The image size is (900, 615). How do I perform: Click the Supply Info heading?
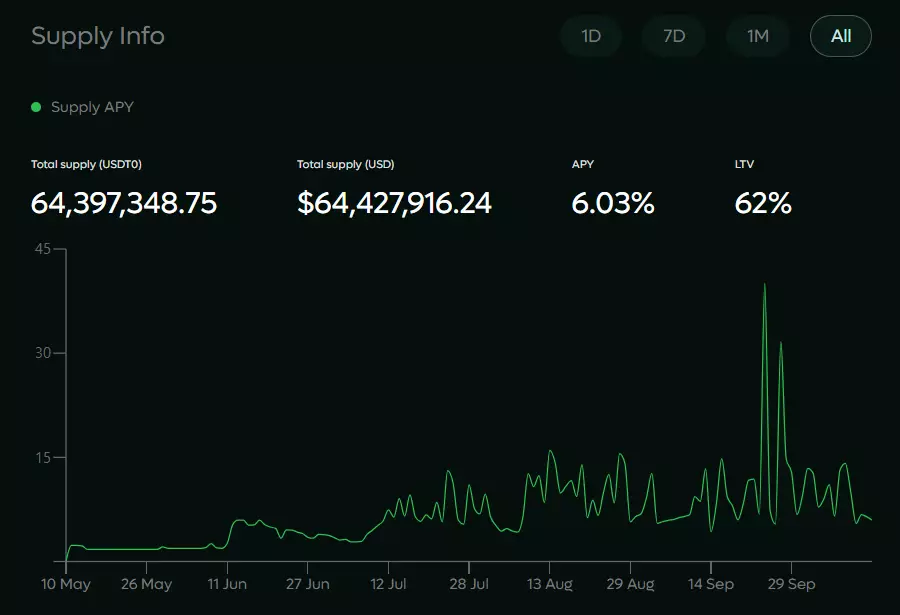98,36
